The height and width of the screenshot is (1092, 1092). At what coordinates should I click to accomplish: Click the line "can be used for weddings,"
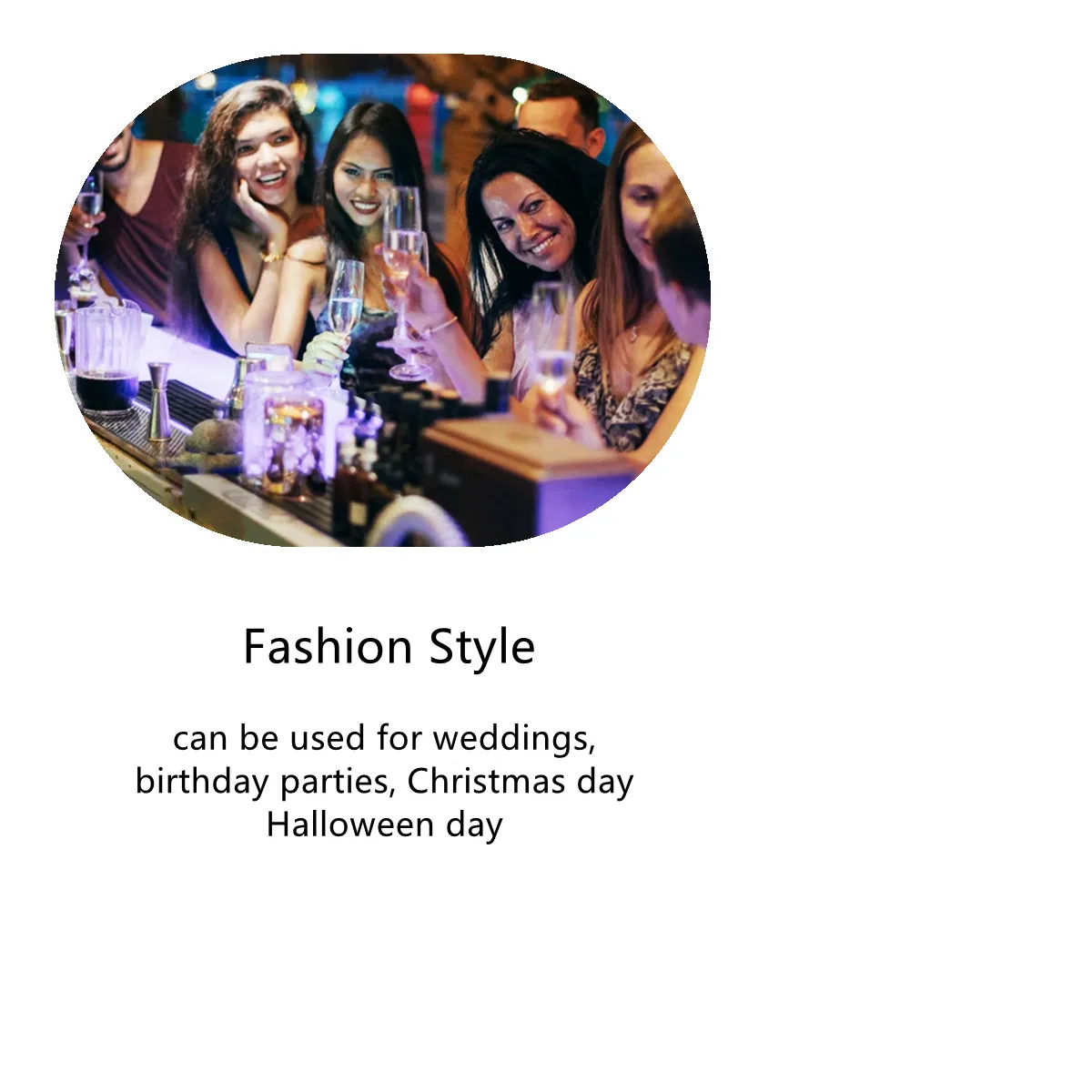point(384,737)
